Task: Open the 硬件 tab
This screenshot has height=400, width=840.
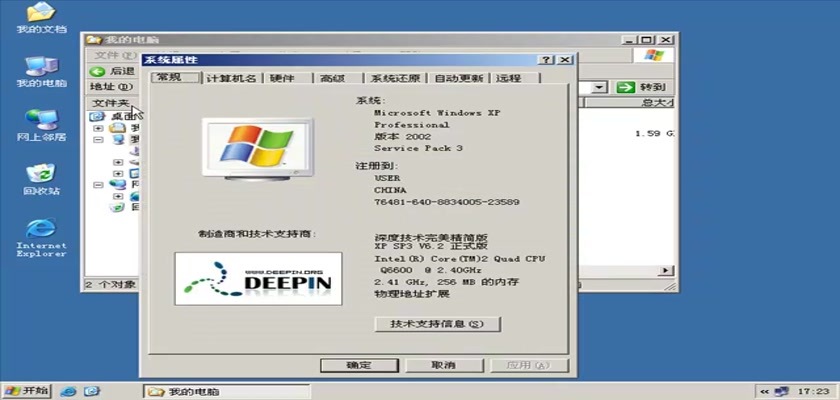Action: coord(282,78)
